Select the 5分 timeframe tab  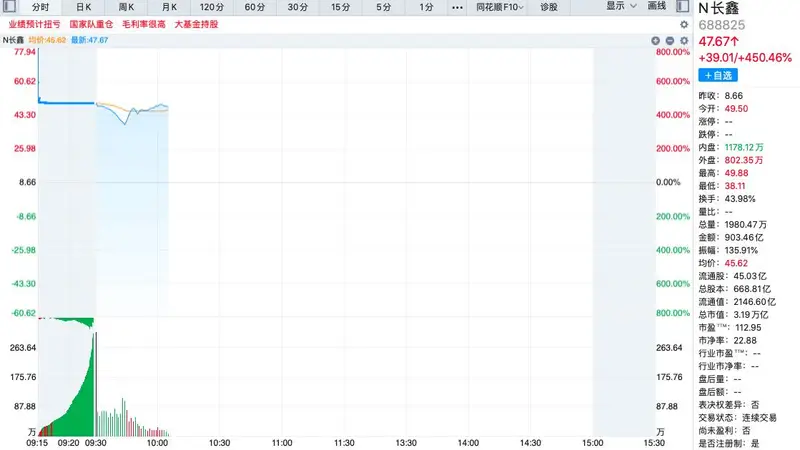pos(383,7)
